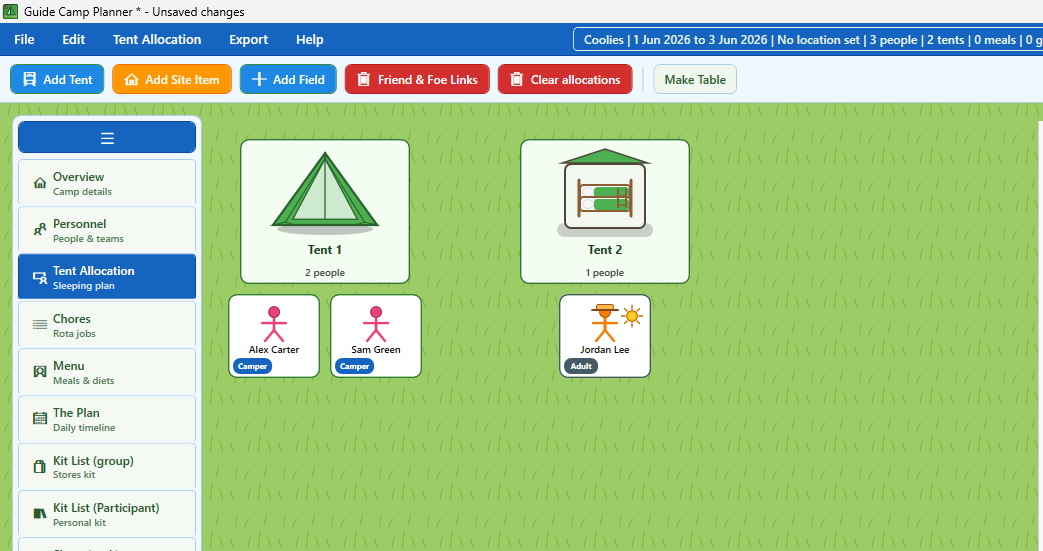
Task: Select the Jordan Lee person card
Action: pos(605,336)
